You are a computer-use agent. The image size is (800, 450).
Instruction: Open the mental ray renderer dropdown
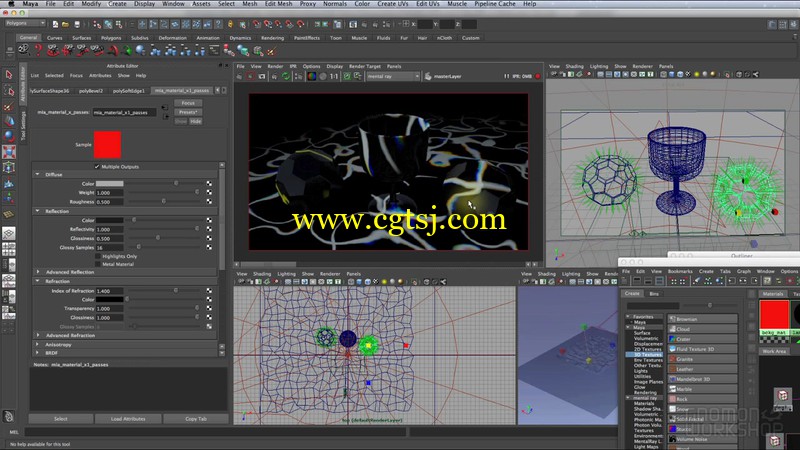(x=393, y=76)
